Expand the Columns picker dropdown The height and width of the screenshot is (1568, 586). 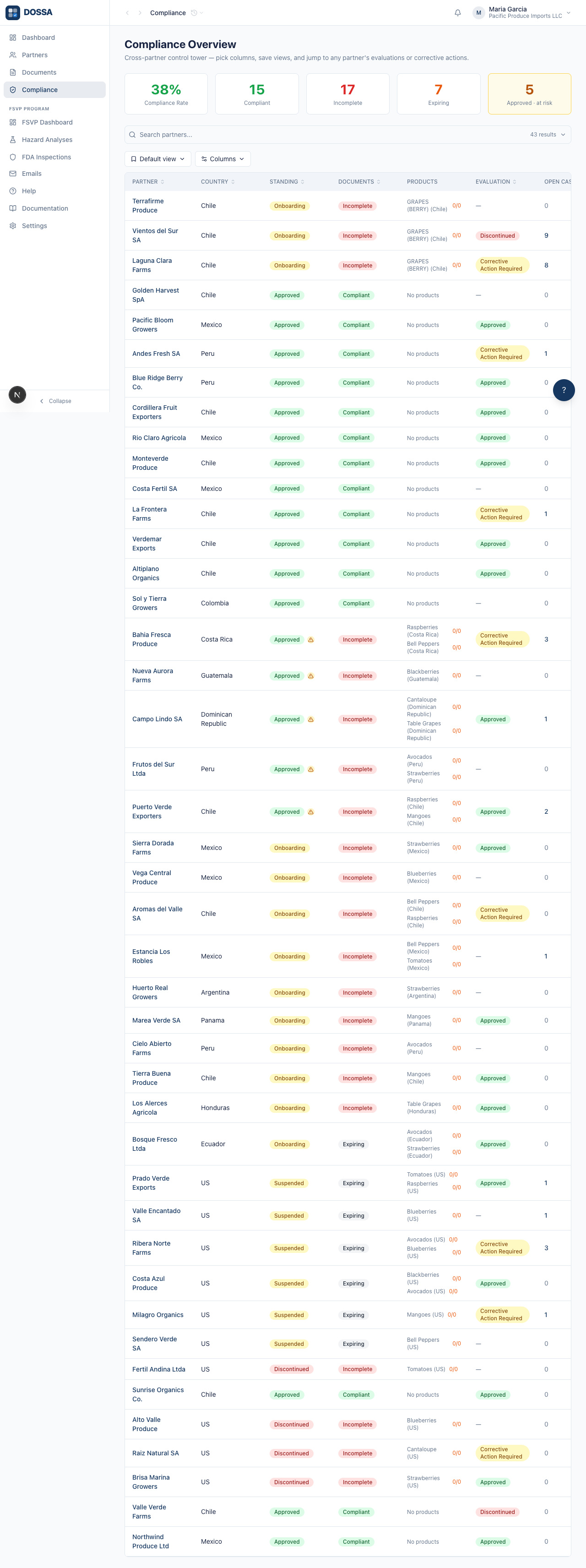[222, 159]
